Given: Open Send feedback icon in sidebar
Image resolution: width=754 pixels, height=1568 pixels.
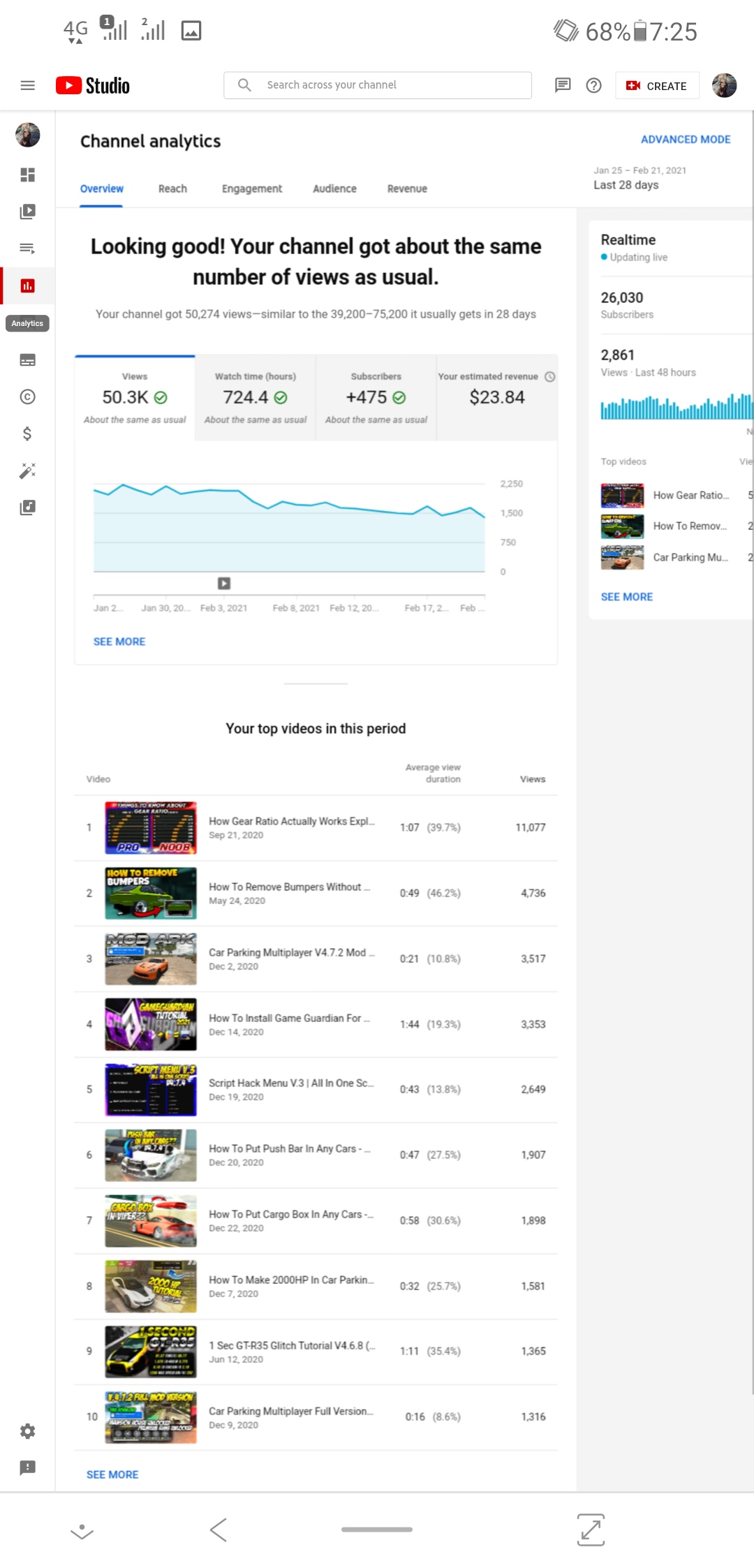Looking at the screenshot, I should pyautogui.click(x=27, y=1467).
